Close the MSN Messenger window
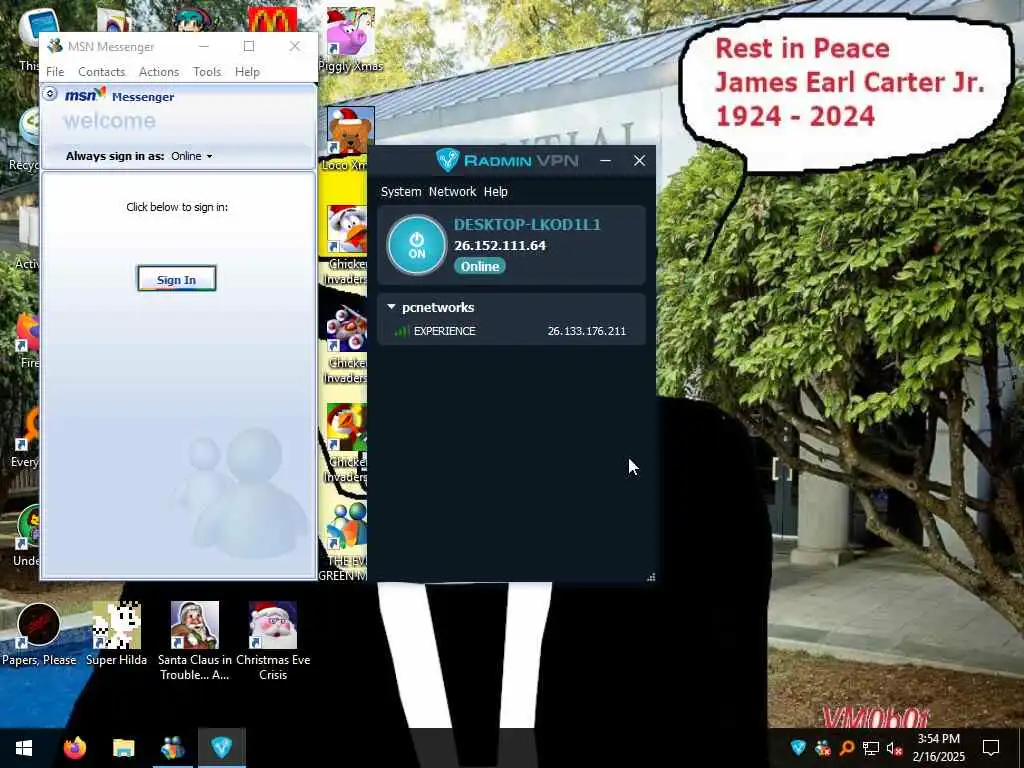Viewport: 1024px width, 768px height. click(x=295, y=46)
